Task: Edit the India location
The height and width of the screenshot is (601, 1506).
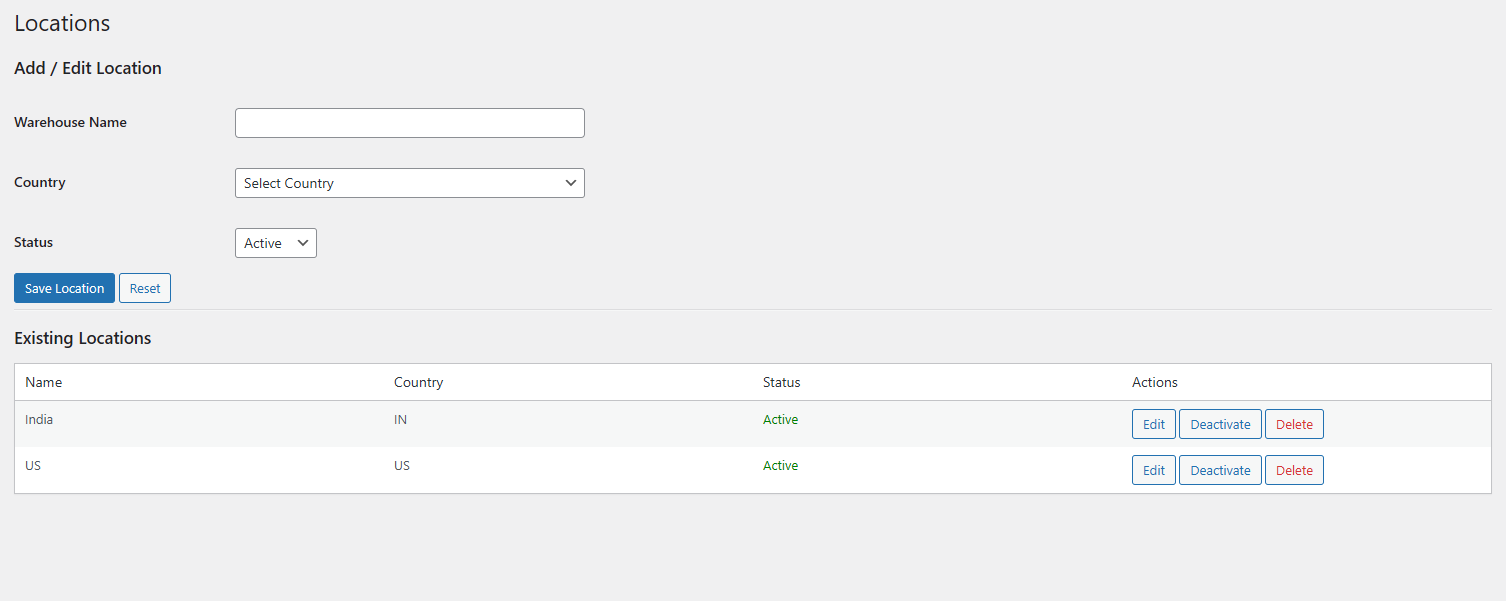Action: coord(1153,424)
